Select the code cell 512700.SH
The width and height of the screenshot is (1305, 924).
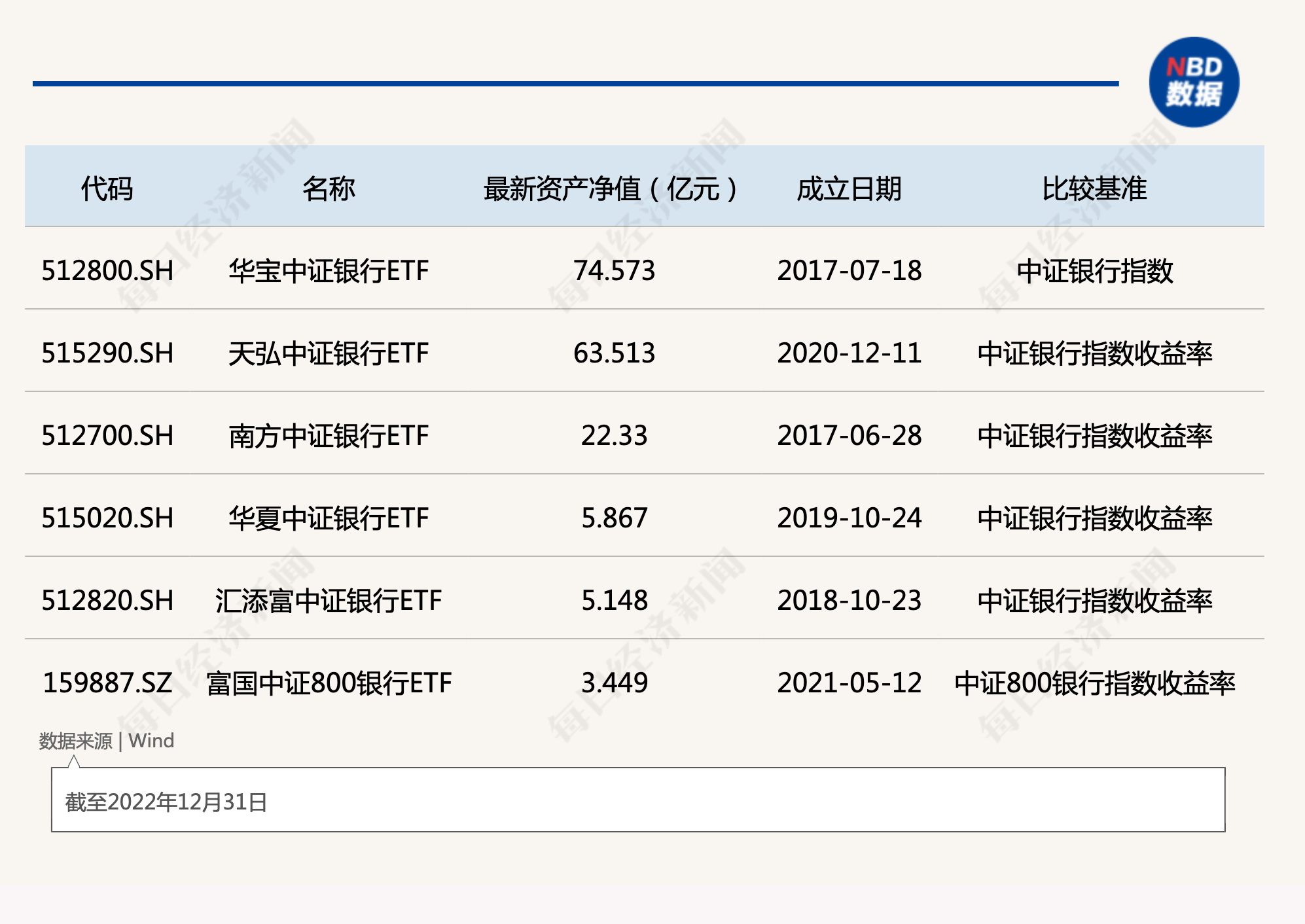107,435
